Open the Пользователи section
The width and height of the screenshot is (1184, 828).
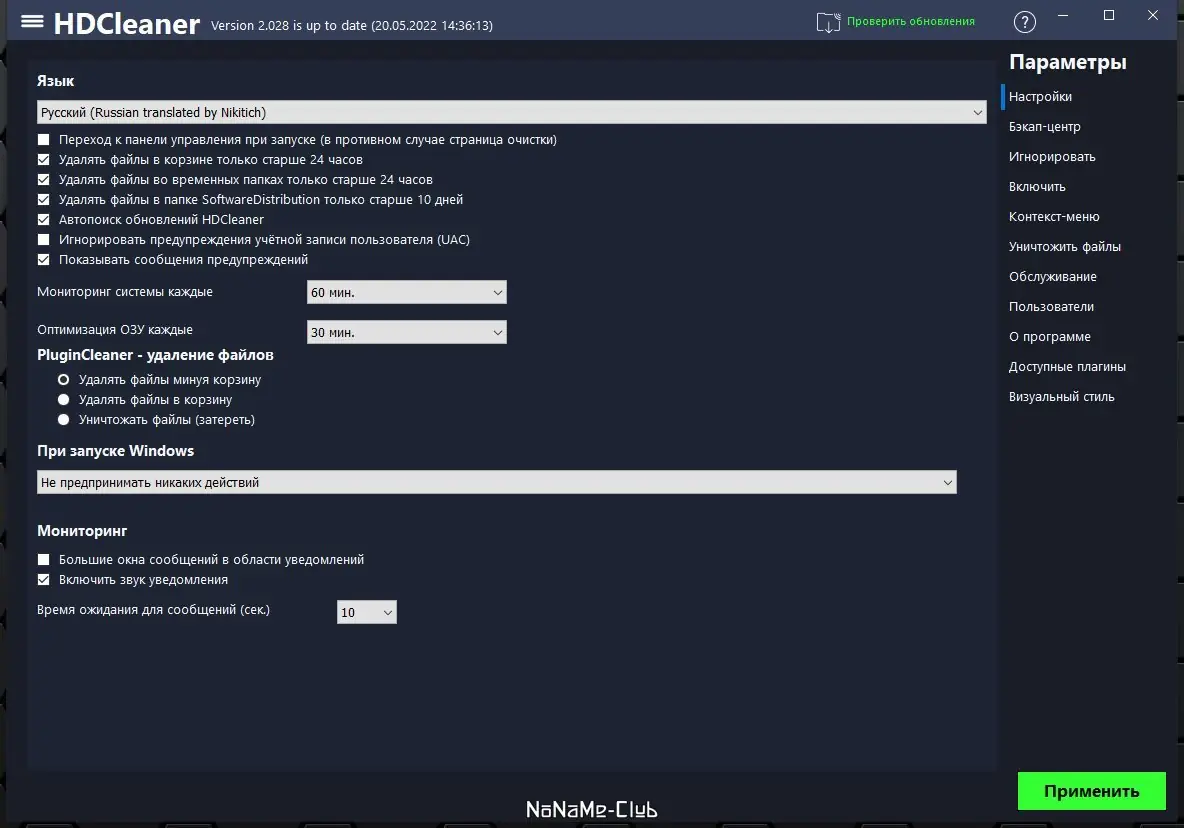(x=1051, y=306)
